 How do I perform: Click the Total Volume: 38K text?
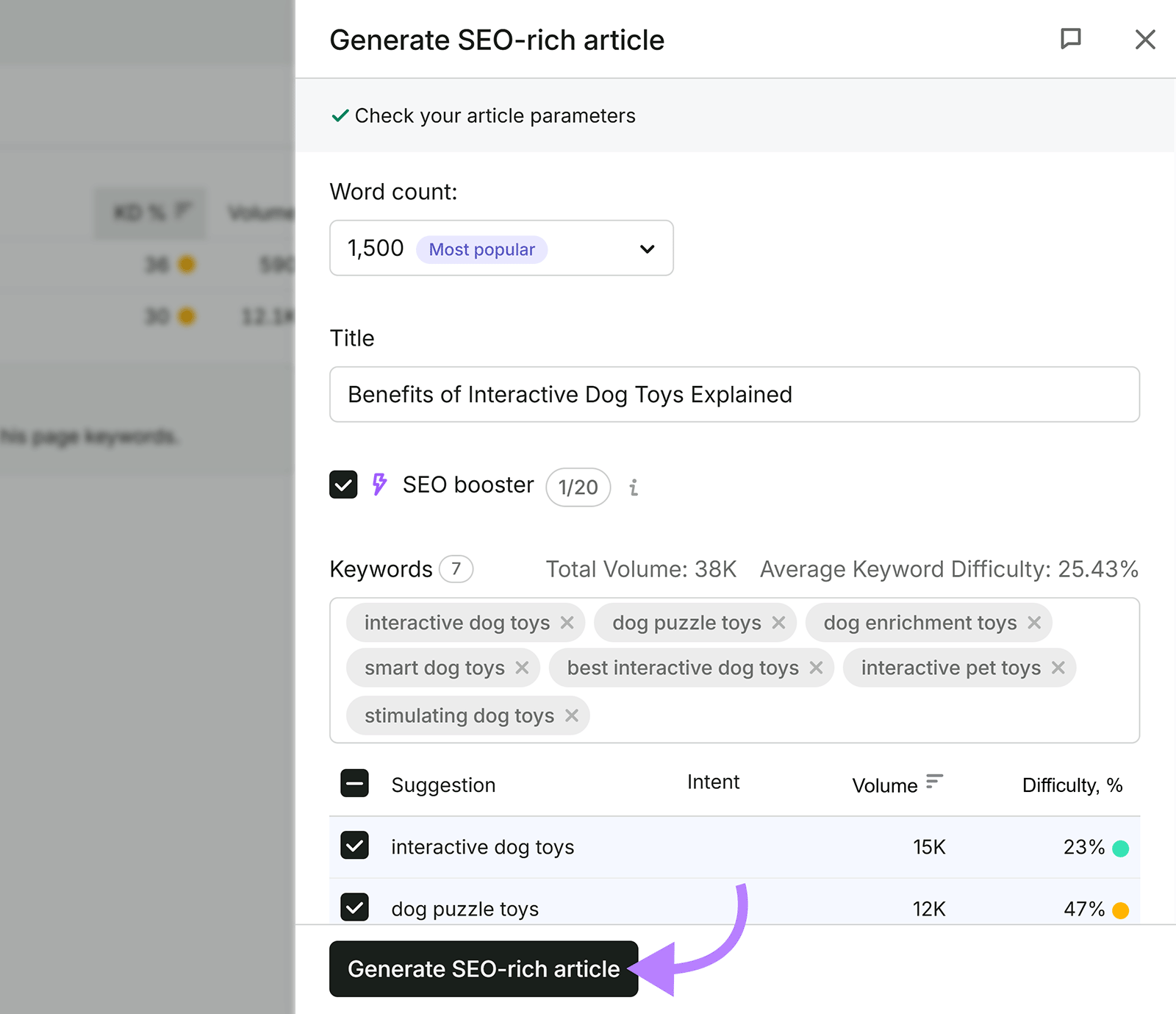641,569
